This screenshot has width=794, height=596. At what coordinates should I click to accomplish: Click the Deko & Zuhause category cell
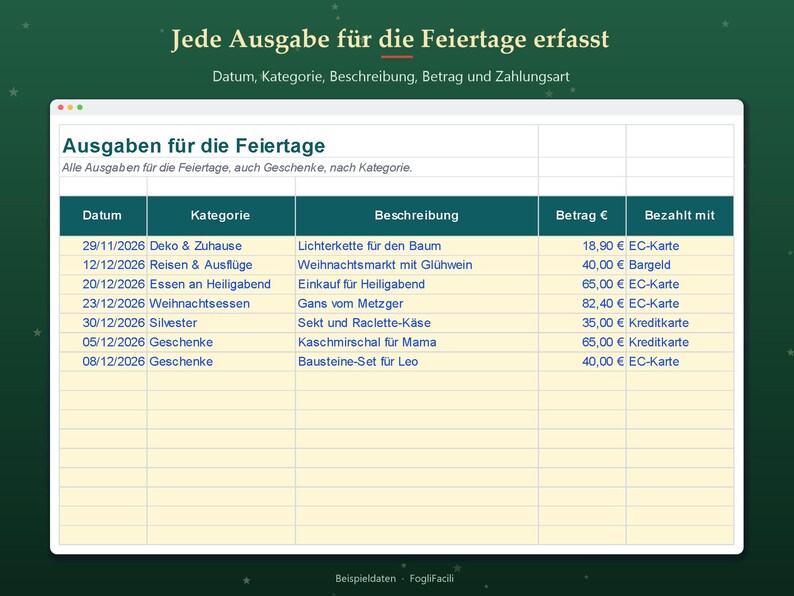pyautogui.click(x=221, y=246)
